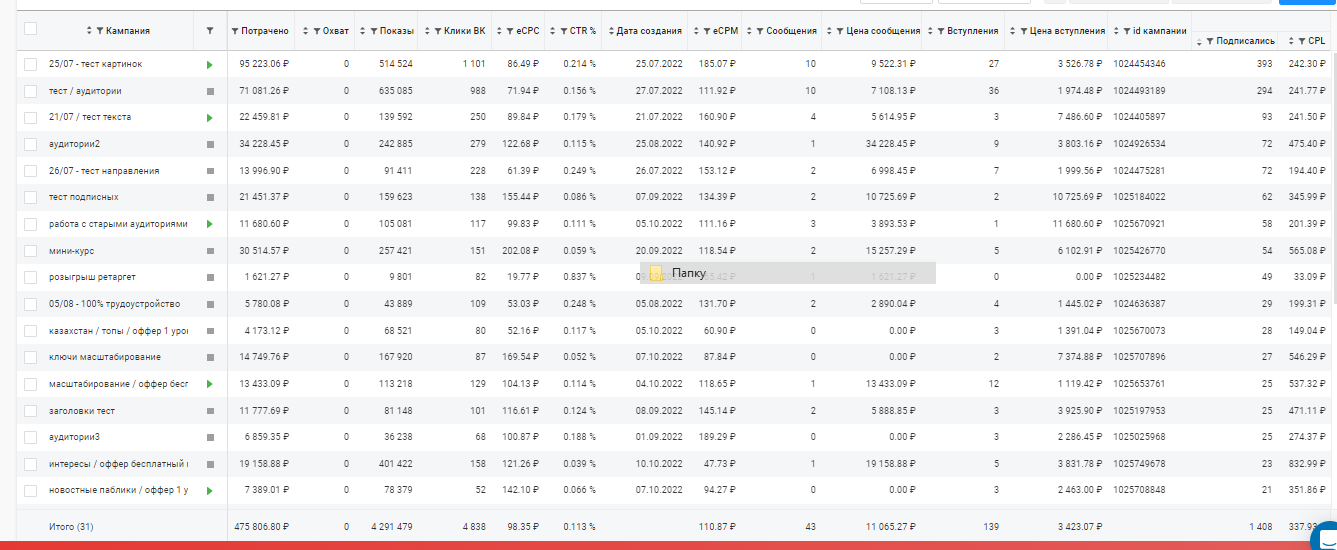Select the CPL value 832.99 ₽
1337x550 pixels.
point(1308,464)
